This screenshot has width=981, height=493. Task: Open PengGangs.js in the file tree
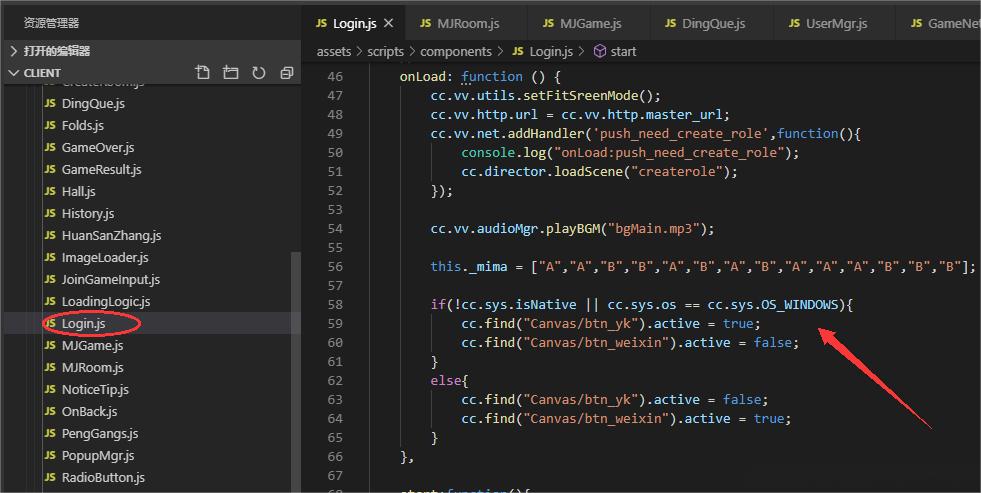point(99,433)
